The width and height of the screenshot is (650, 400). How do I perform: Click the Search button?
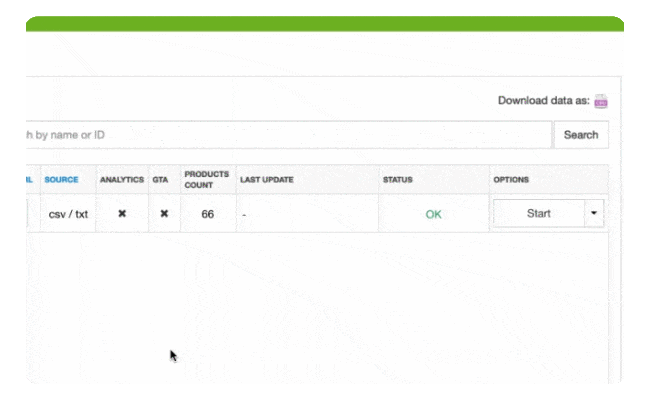coord(581,135)
